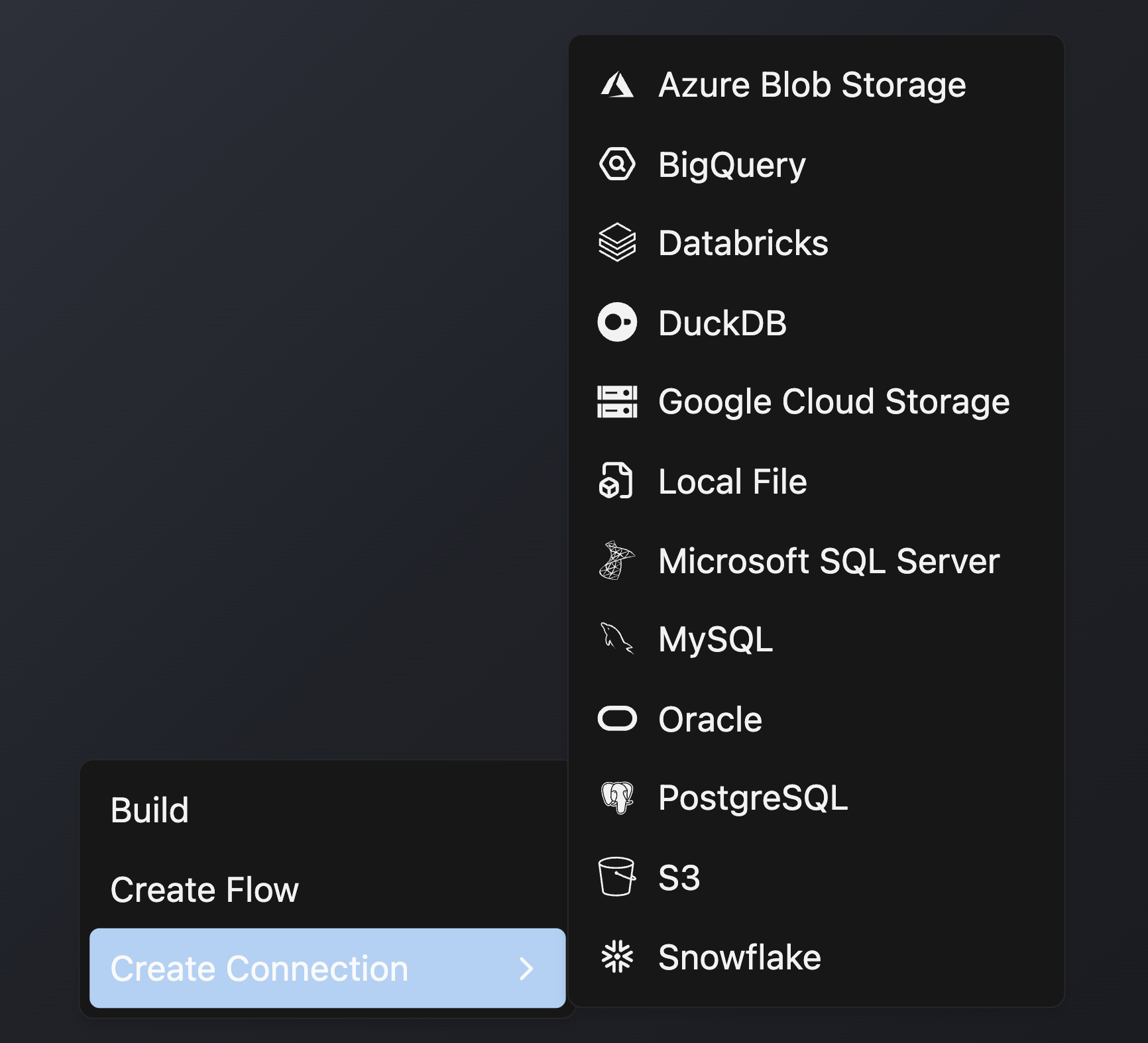Image resolution: width=1148 pixels, height=1043 pixels.
Task: Choose Create Flow menu entry
Action: pyautogui.click(x=204, y=889)
